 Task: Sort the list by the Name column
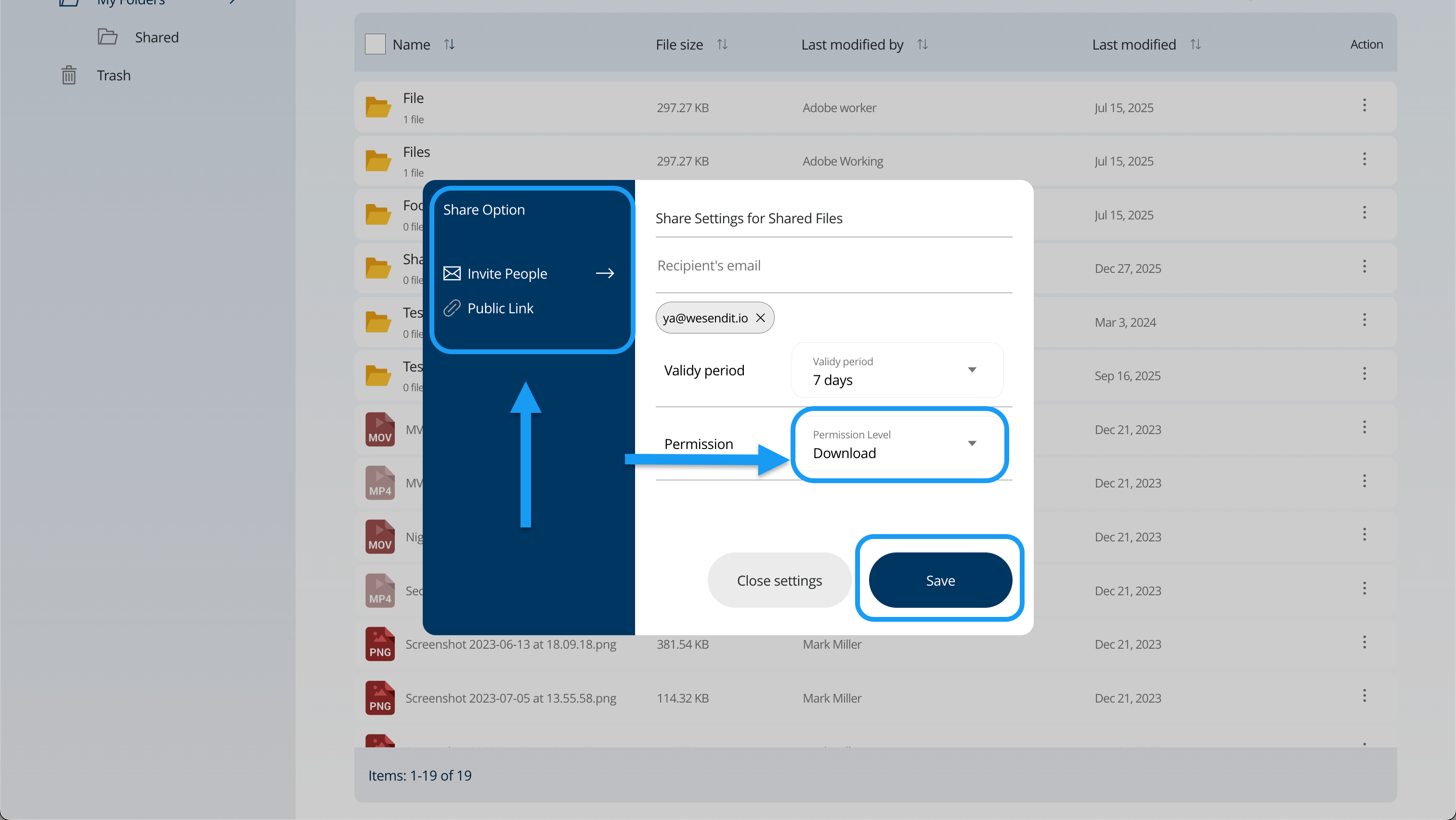coord(449,44)
